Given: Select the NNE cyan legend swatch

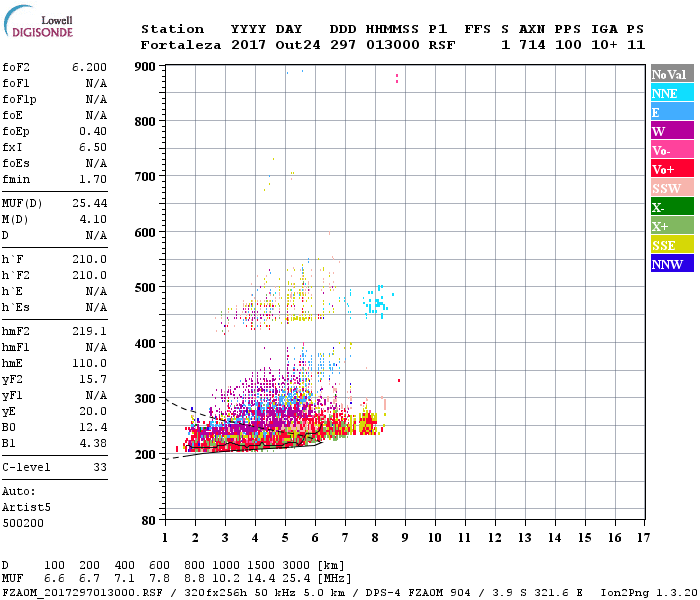Looking at the screenshot, I should point(672,93).
